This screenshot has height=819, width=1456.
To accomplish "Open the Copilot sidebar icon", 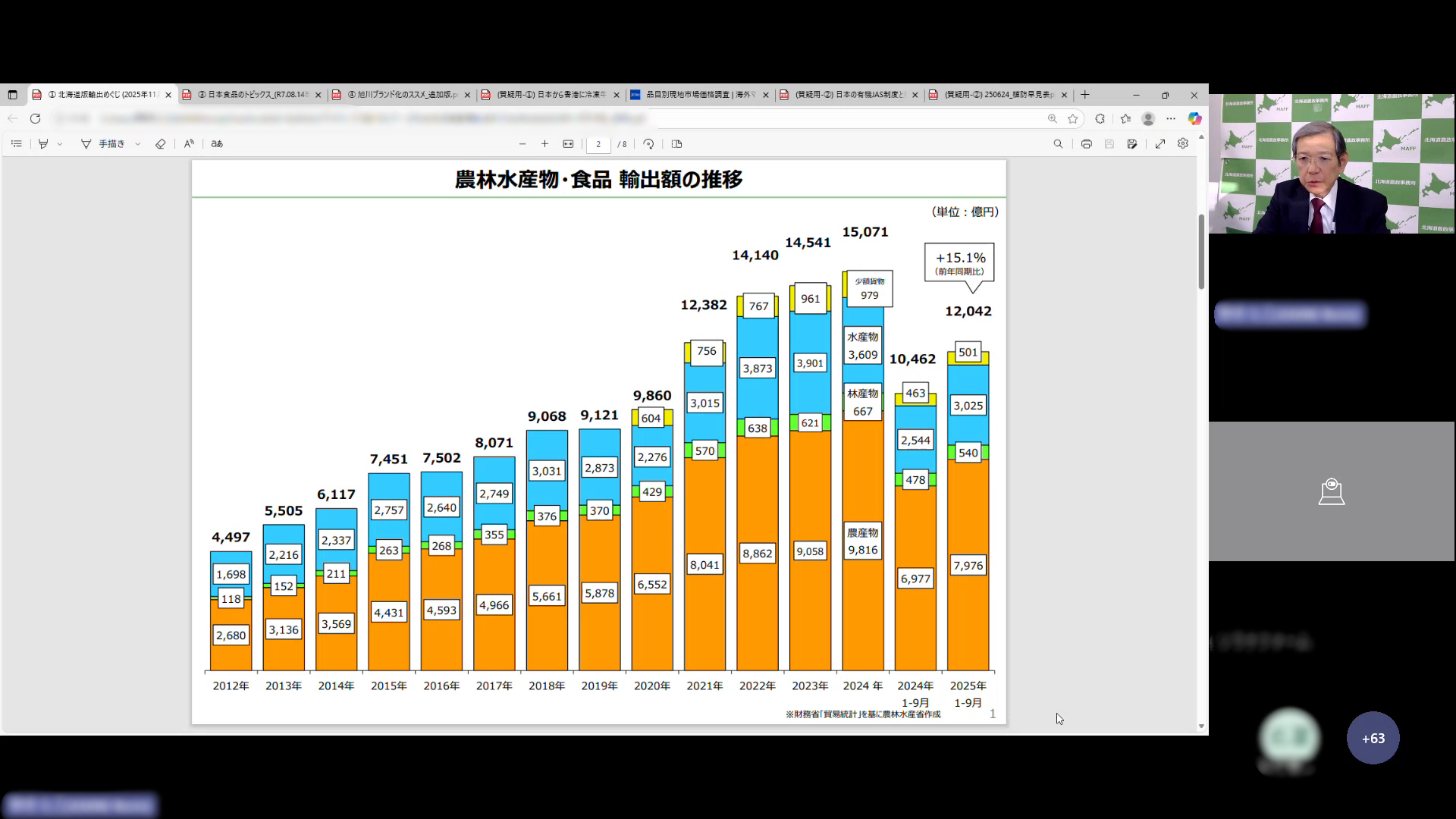I will (1194, 118).
